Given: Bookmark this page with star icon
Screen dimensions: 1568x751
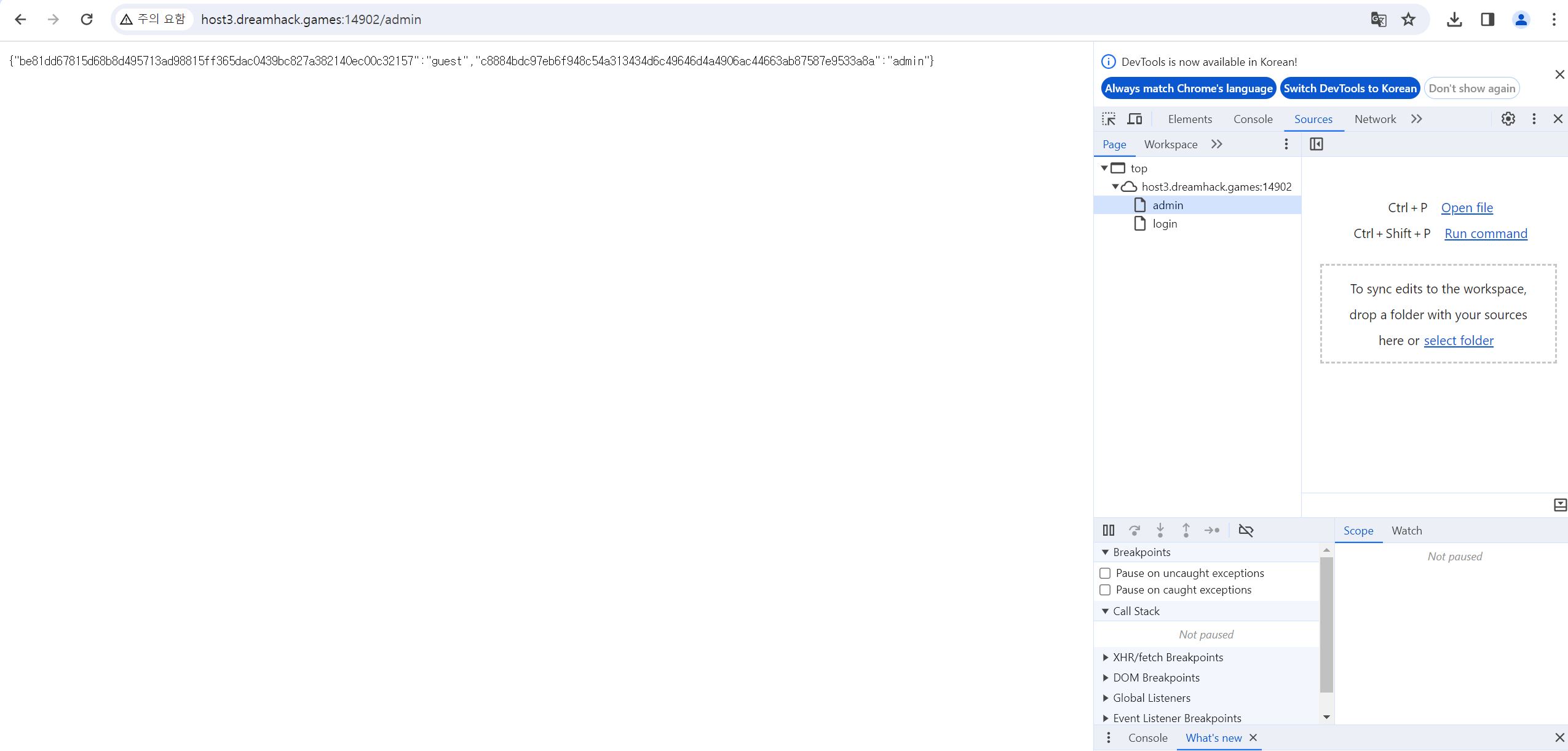Looking at the screenshot, I should click(x=1408, y=20).
